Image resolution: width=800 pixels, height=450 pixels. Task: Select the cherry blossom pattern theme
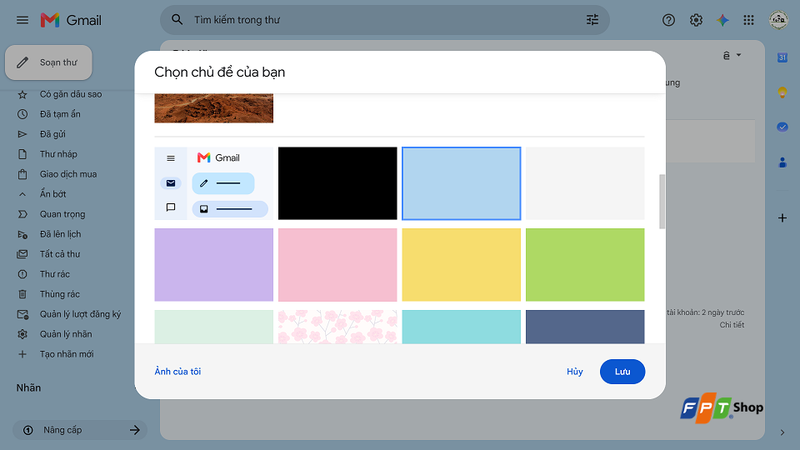337,327
